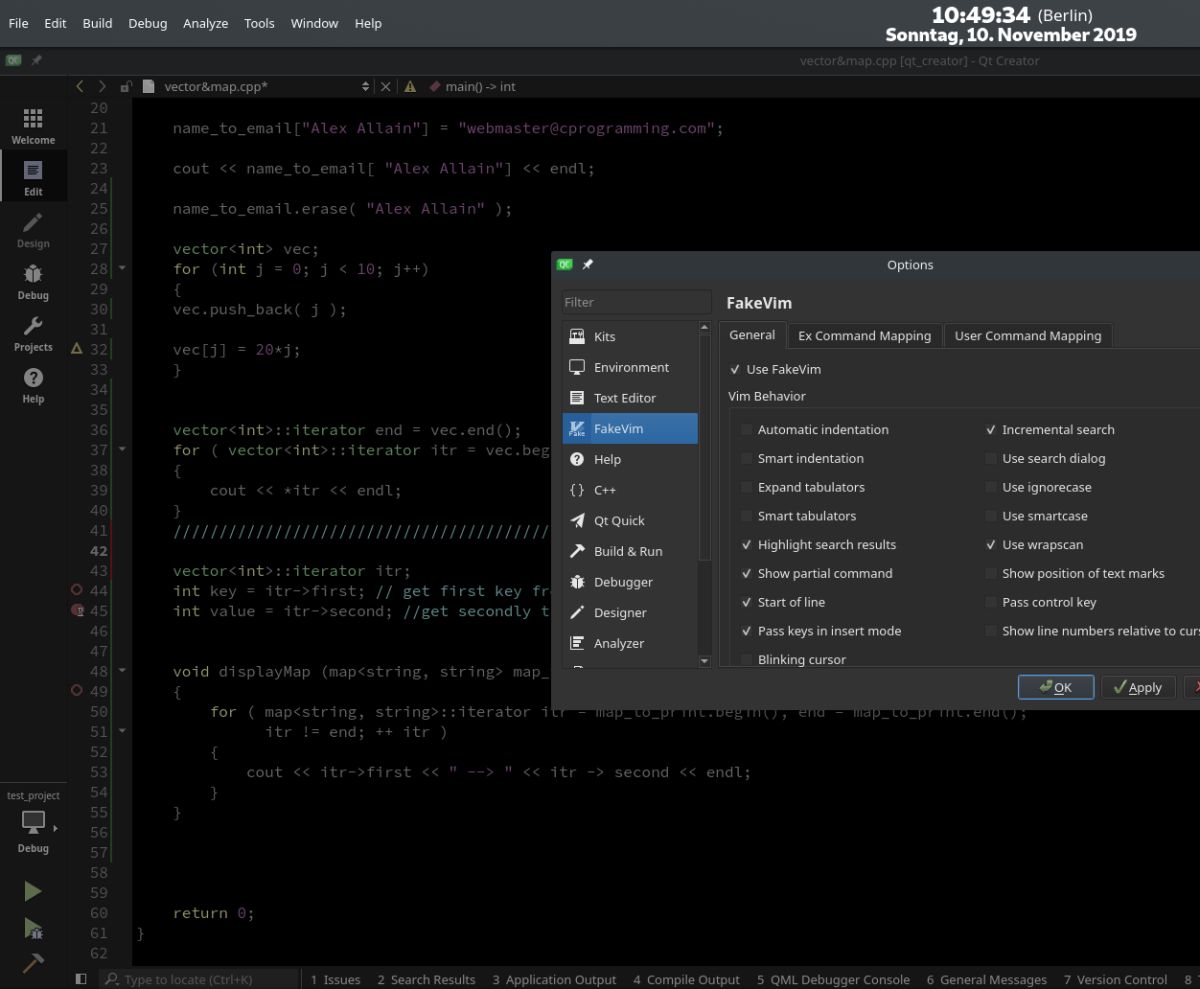Open Projects mode wrench icon
1200x989 pixels.
33,334
